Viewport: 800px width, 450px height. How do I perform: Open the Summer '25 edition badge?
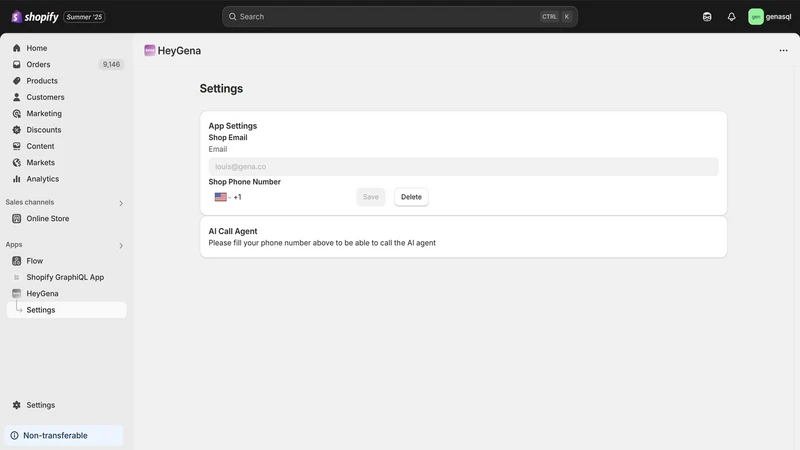tap(84, 17)
